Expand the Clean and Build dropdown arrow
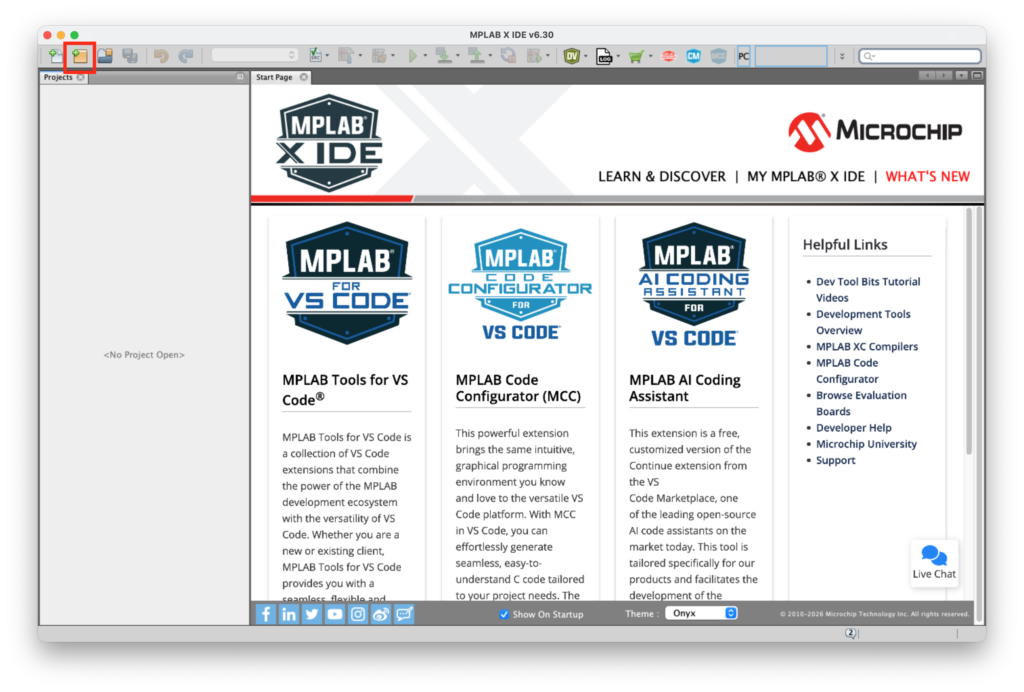The image size is (1024, 692). 392,56
